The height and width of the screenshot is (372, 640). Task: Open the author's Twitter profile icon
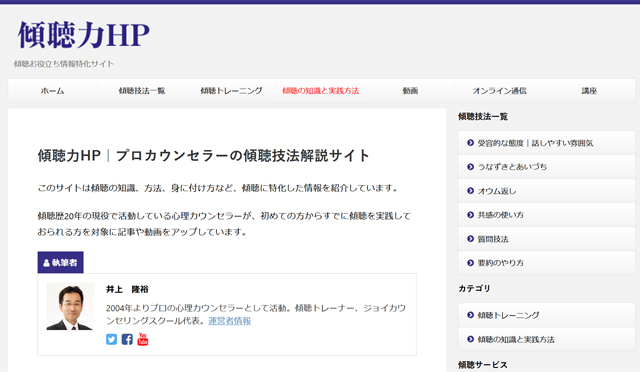[111, 339]
